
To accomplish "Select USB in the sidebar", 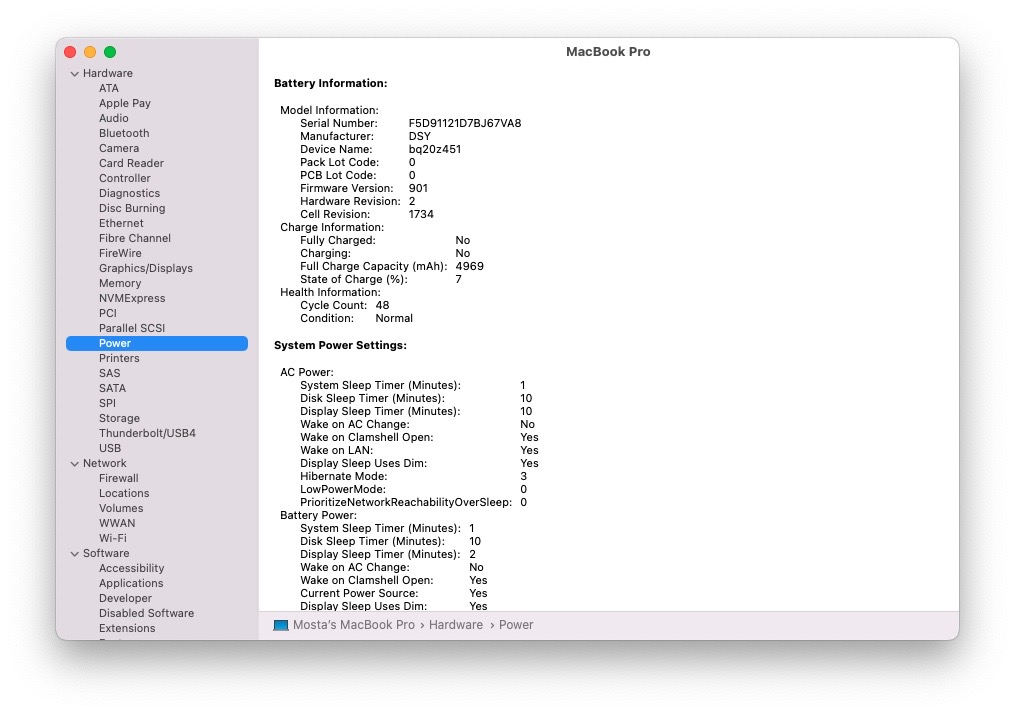I will point(110,448).
